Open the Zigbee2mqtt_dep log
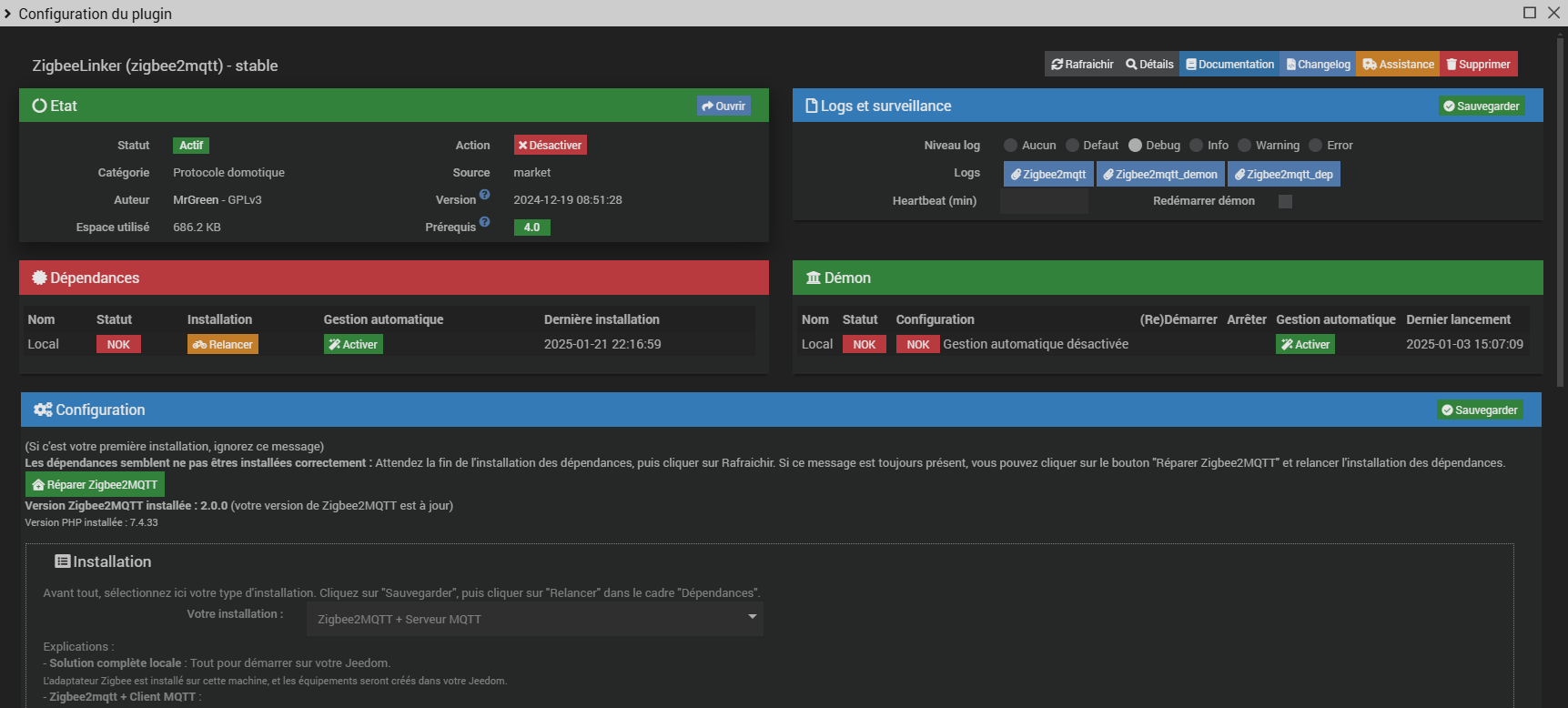The height and width of the screenshot is (708, 1568). [1284, 174]
